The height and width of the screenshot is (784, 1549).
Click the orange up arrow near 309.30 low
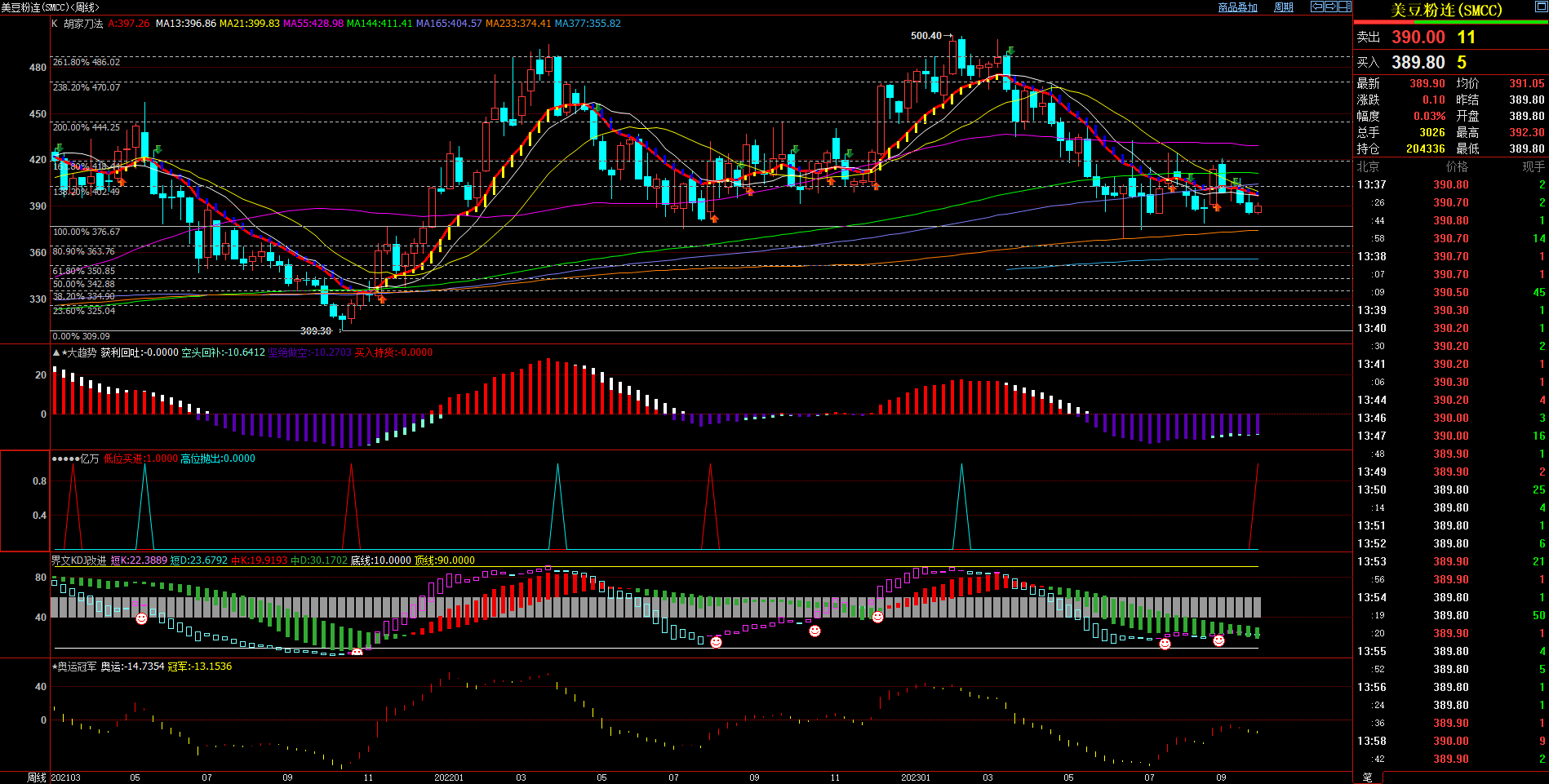381,300
